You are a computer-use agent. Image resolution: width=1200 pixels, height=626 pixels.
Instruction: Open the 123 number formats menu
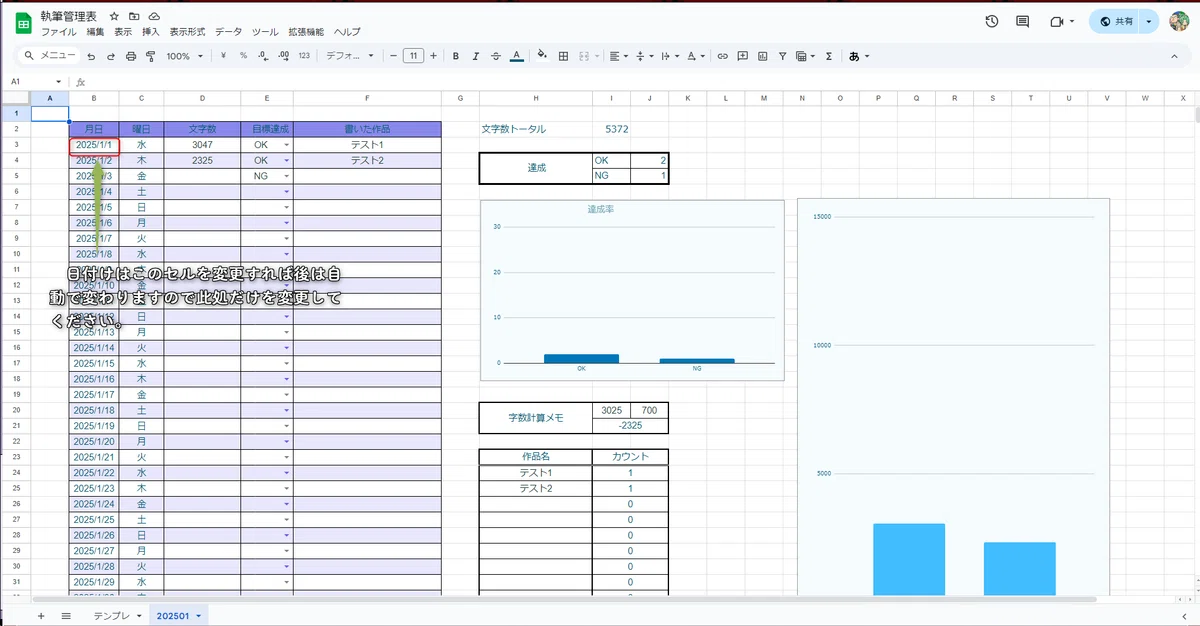click(304, 56)
